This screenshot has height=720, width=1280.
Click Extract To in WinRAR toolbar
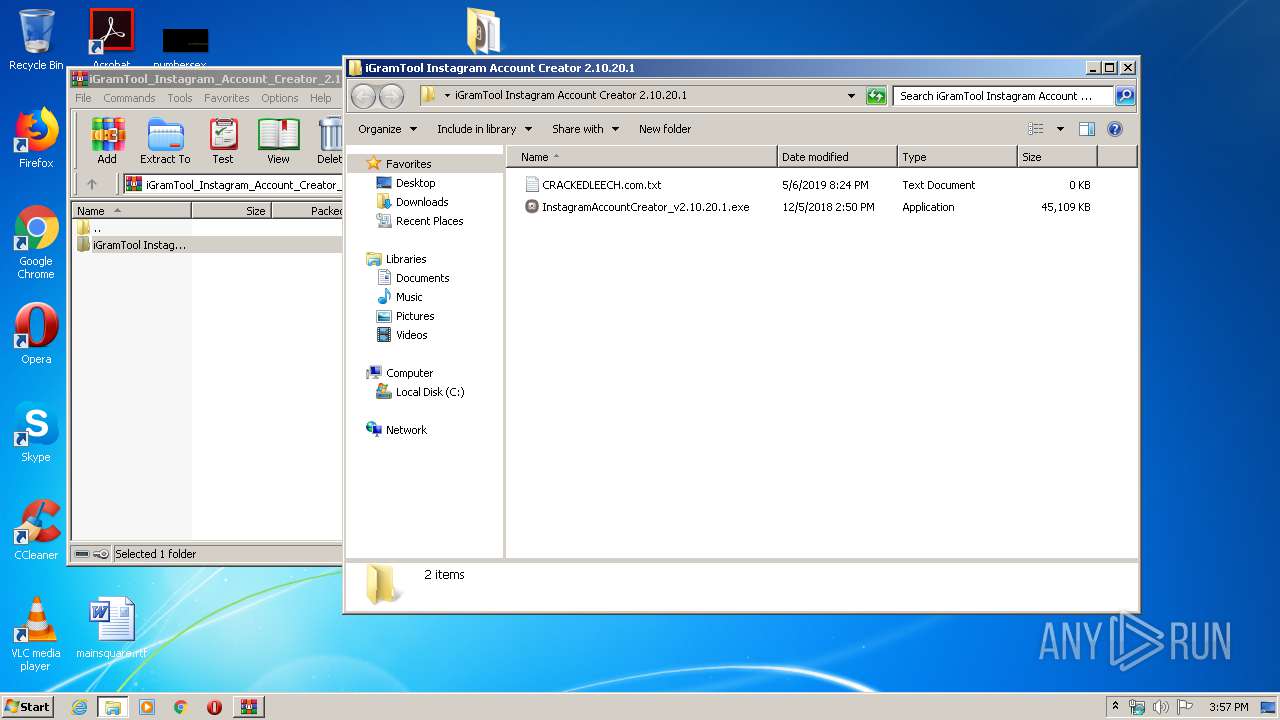pyautogui.click(x=165, y=140)
